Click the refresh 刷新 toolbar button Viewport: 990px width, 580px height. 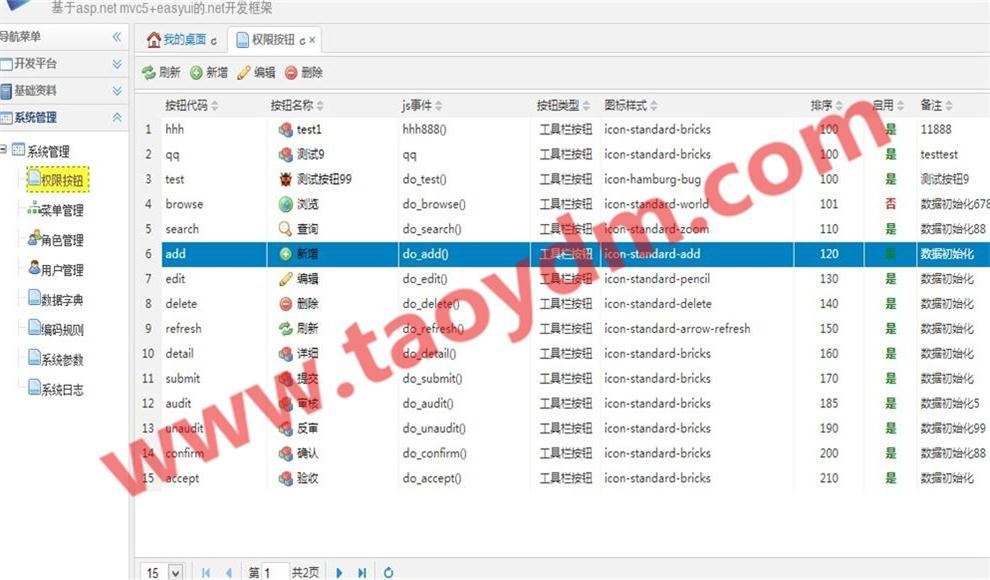tap(162, 73)
